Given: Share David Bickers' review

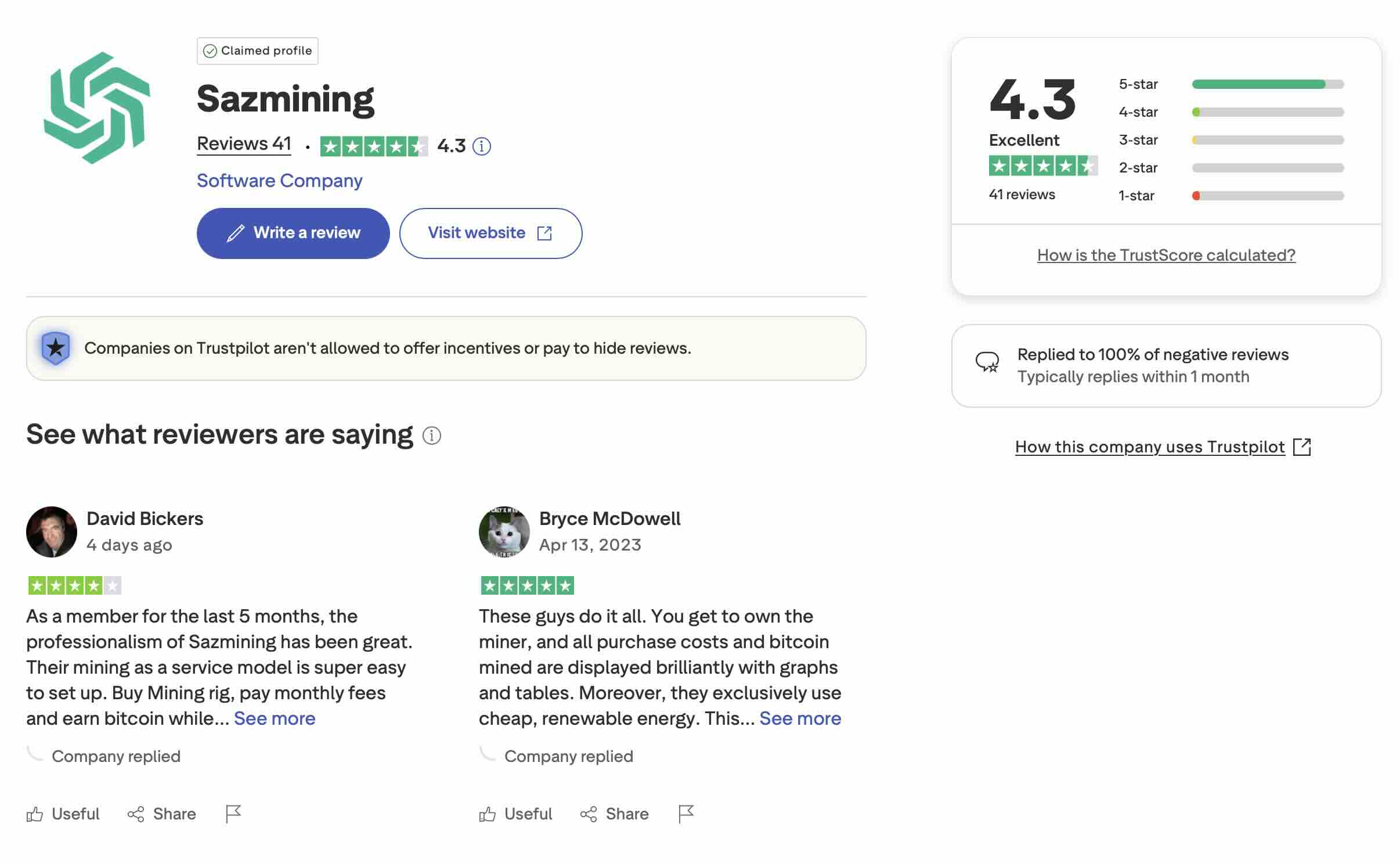Looking at the screenshot, I should click(162, 814).
